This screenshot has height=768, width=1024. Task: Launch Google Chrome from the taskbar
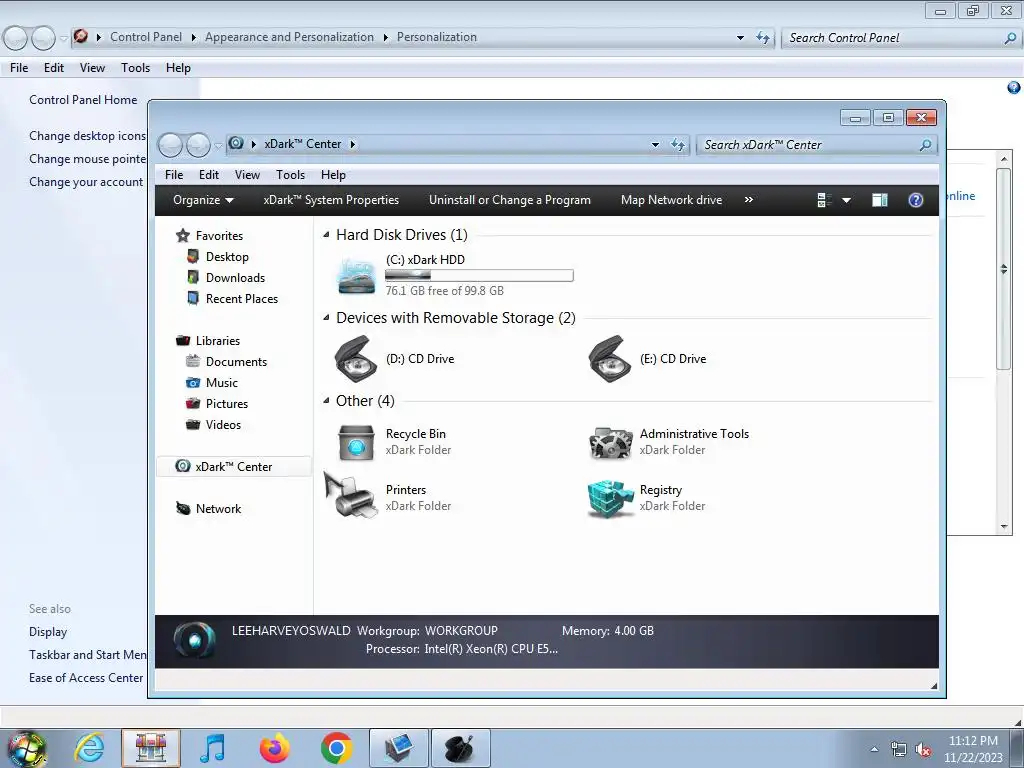click(x=336, y=748)
